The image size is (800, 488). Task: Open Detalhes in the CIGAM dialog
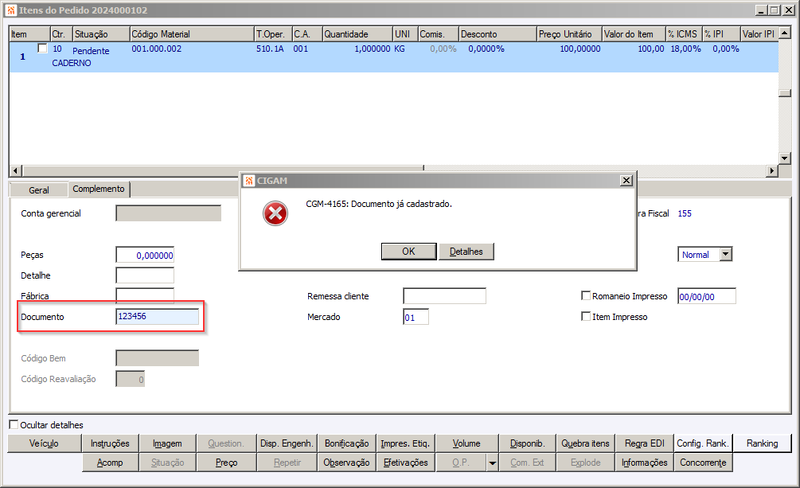(x=466, y=251)
